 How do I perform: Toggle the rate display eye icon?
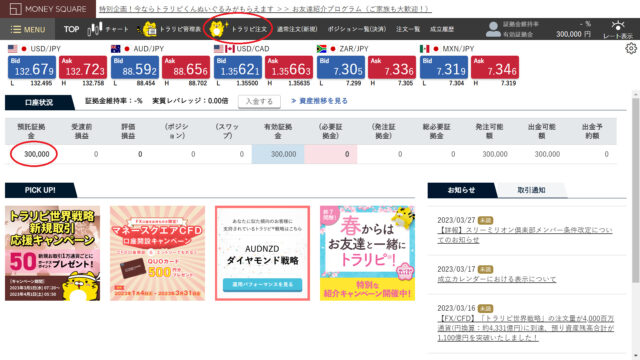coord(618,26)
